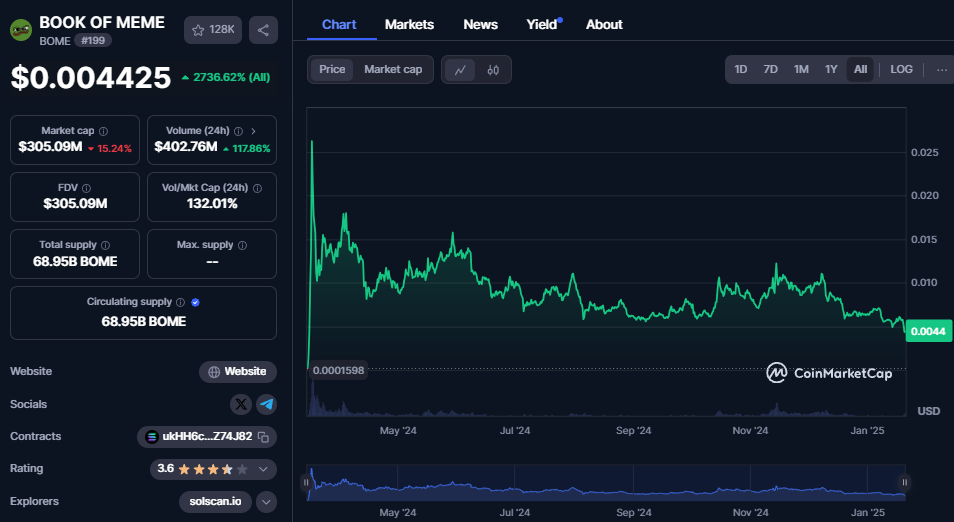Click the Circulating supply info icon
The width and height of the screenshot is (954, 522).
[180, 302]
